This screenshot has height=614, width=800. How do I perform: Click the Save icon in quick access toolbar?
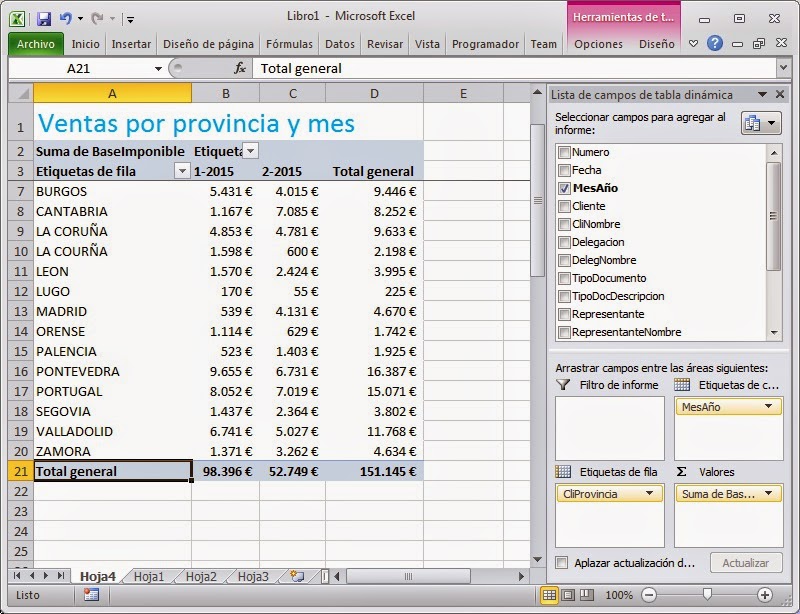[43, 18]
